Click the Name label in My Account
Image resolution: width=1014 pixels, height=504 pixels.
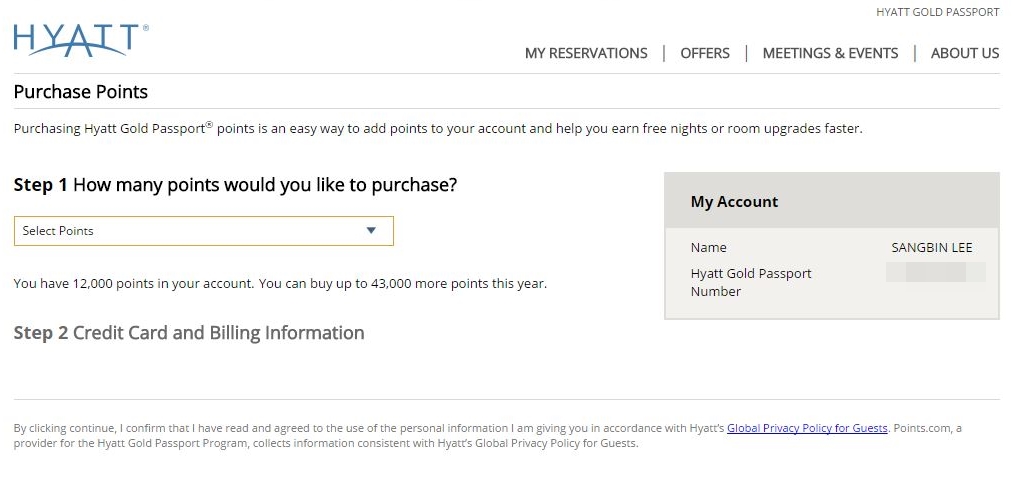708,248
